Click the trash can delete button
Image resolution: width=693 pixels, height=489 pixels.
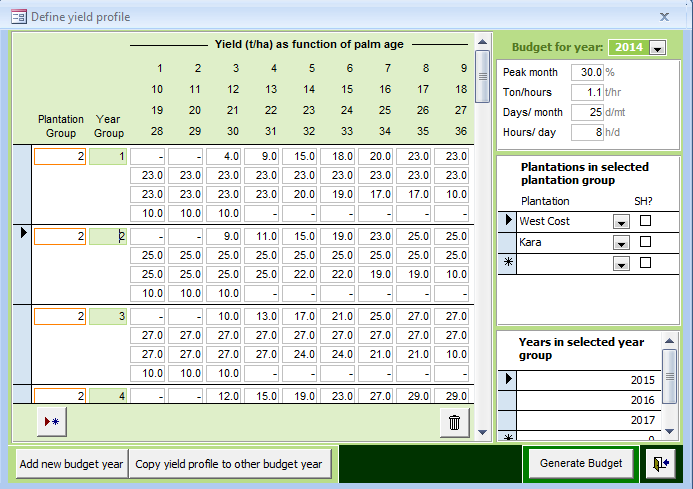pos(454,423)
